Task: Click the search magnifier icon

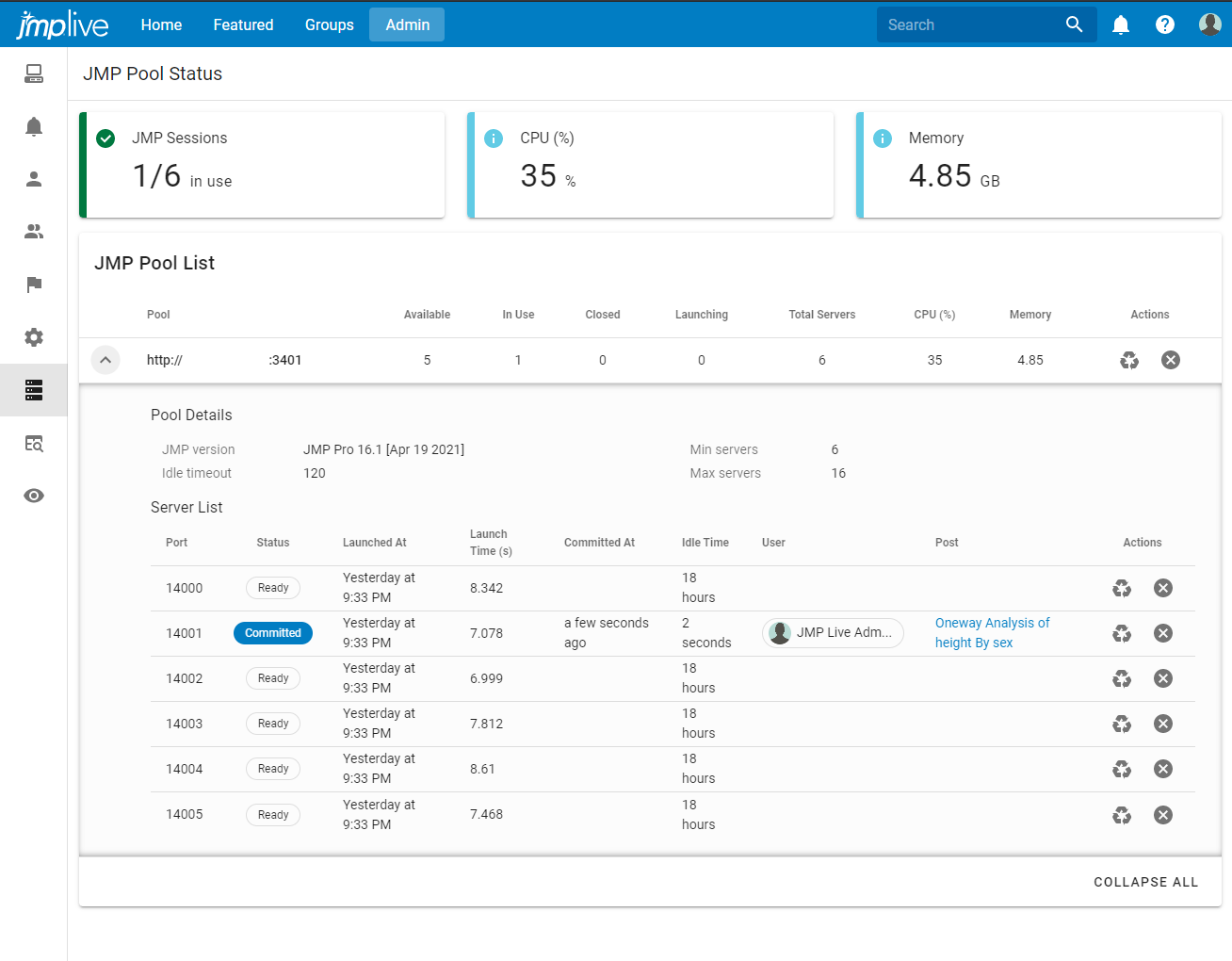Action: coord(1074,24)
